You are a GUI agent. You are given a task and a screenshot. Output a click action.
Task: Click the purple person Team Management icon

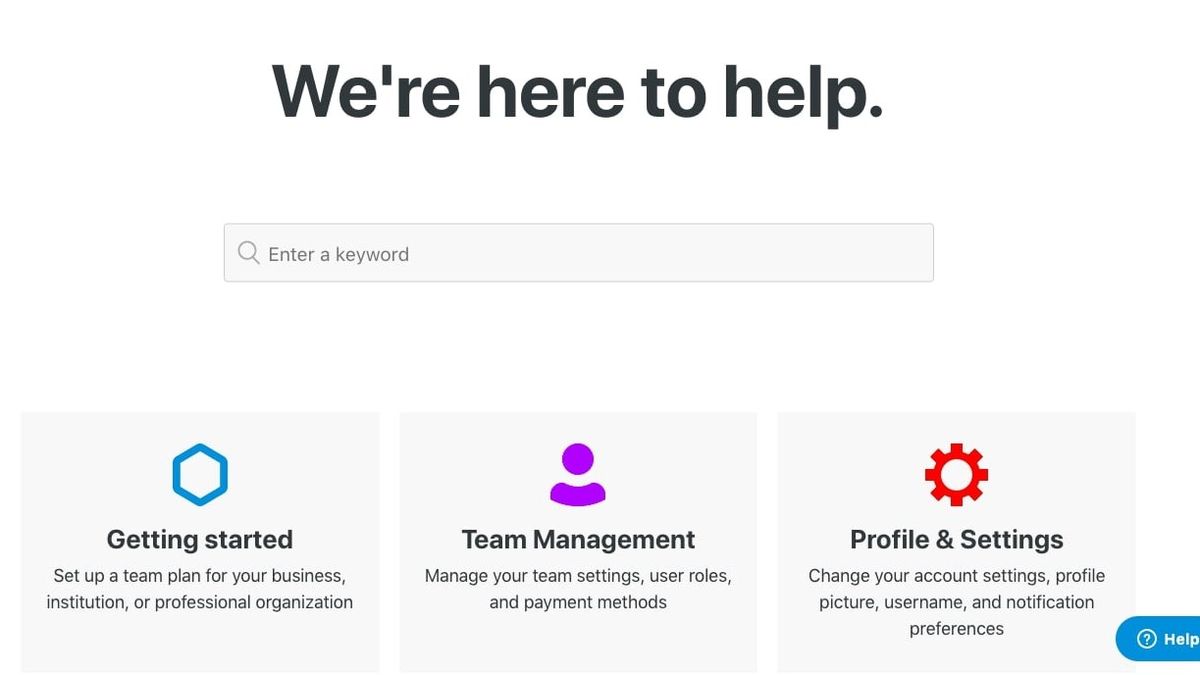point(578,474)
